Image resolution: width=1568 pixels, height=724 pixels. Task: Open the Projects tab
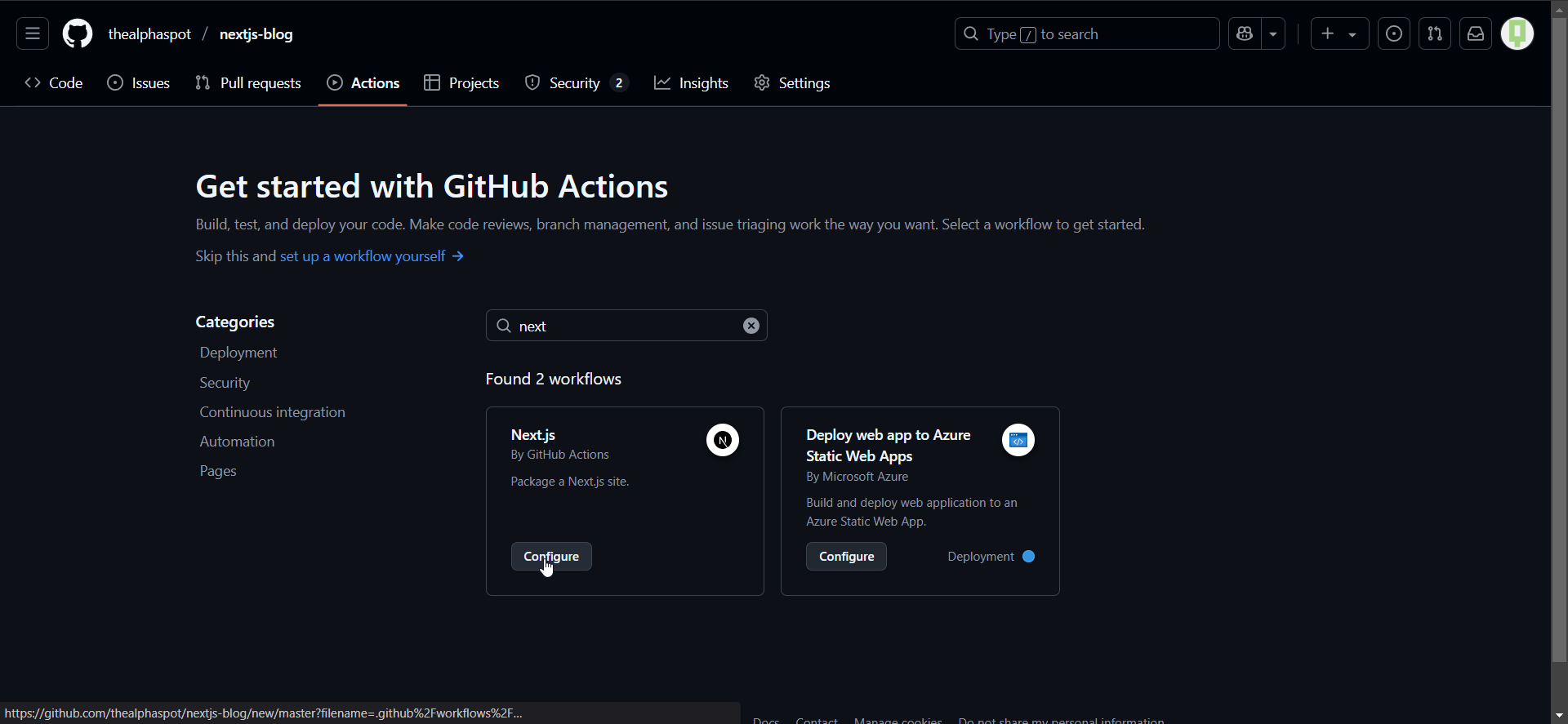tap(462, 82)
